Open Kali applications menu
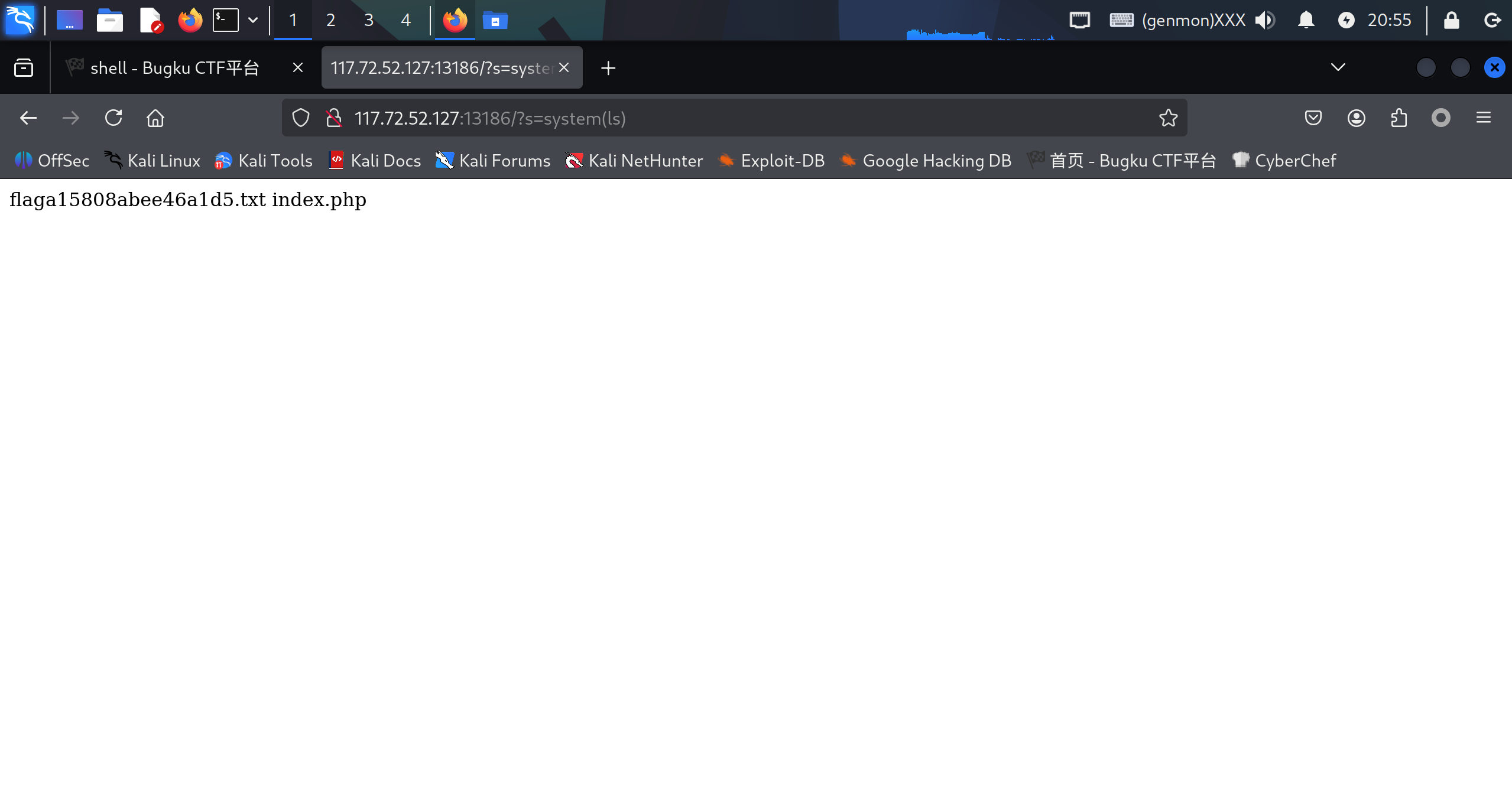This screenshot has height=794, width=1512. (20, 20)
